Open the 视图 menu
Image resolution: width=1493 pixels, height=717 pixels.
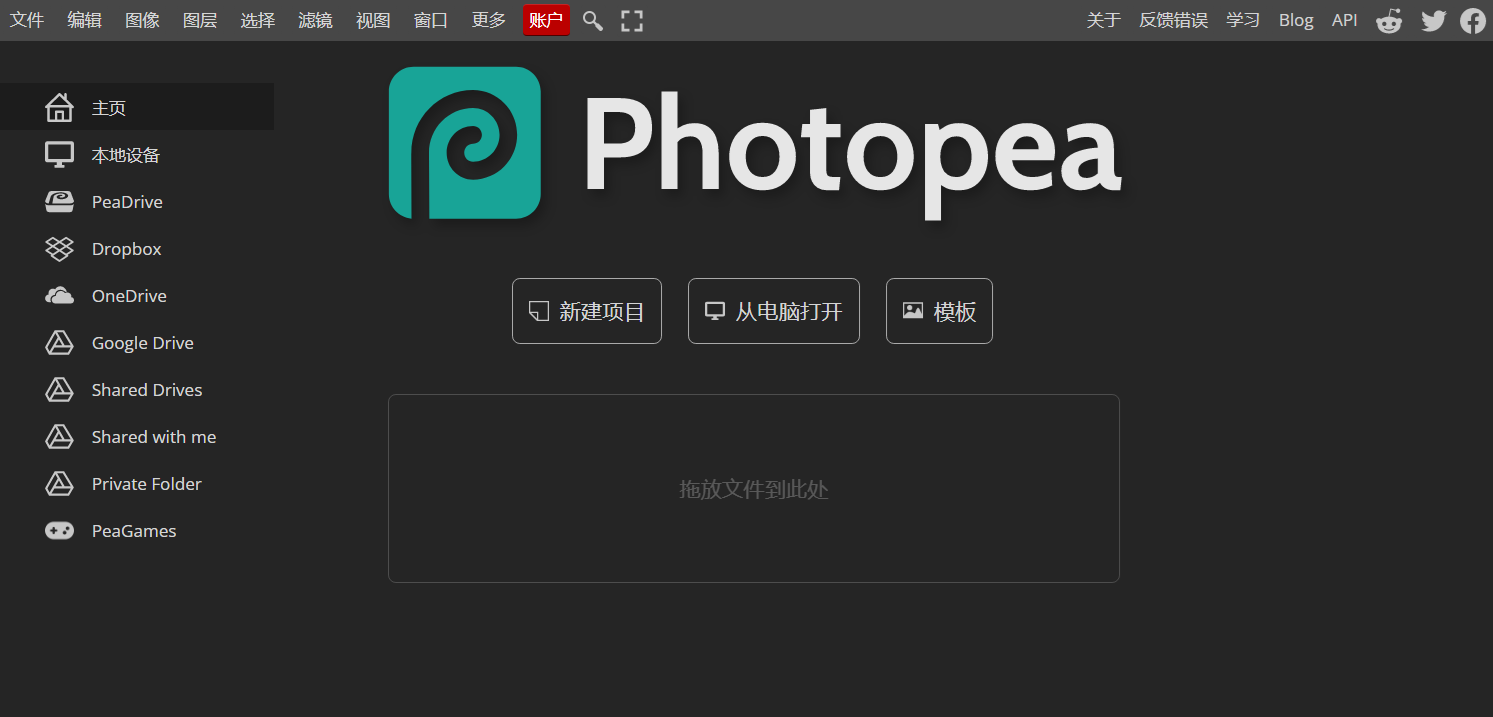point(374,20)
